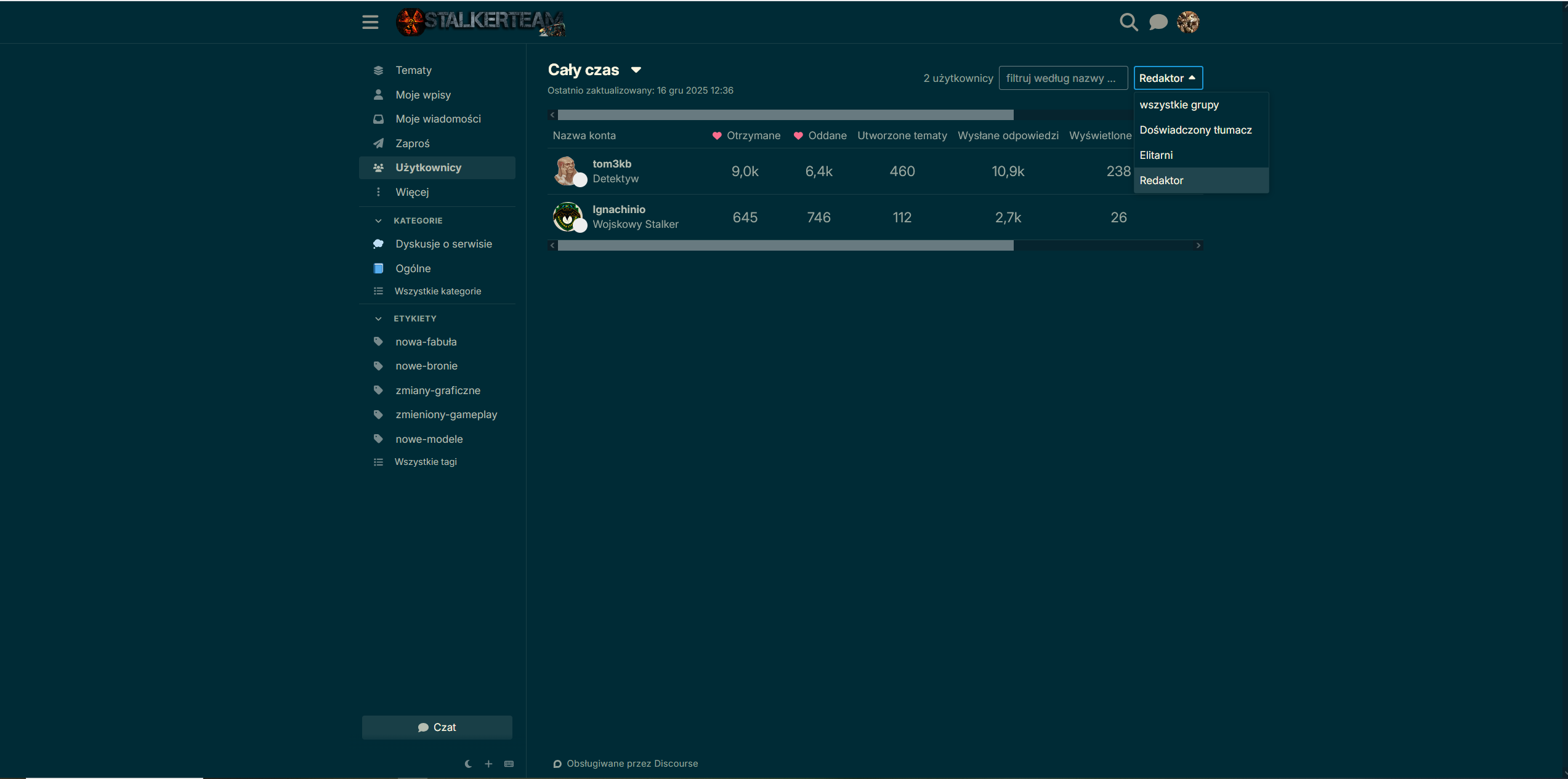
Task: Close the Redaktor group dropdown
Action: coord(1168,78)
